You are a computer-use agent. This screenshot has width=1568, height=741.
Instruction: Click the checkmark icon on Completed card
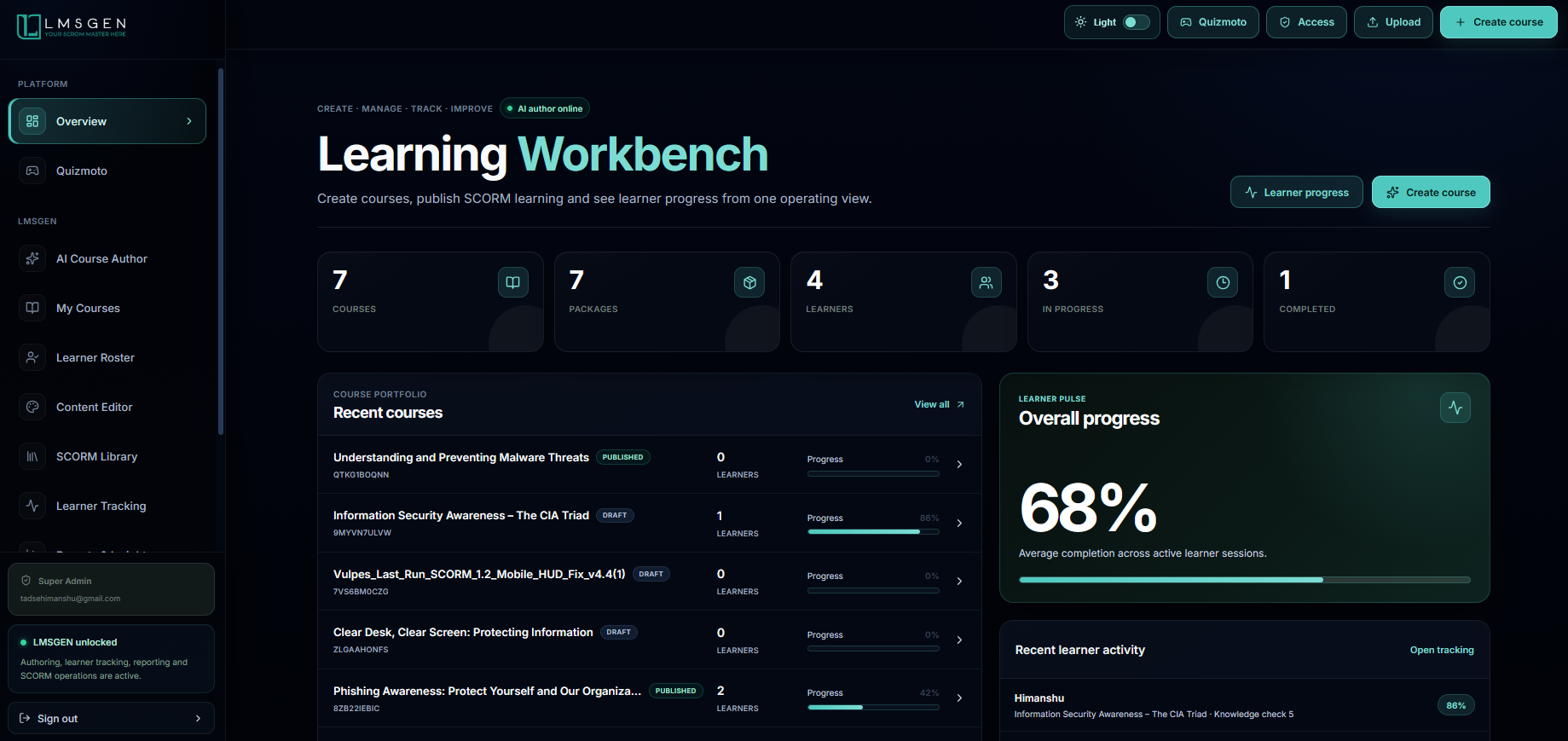1460,282
